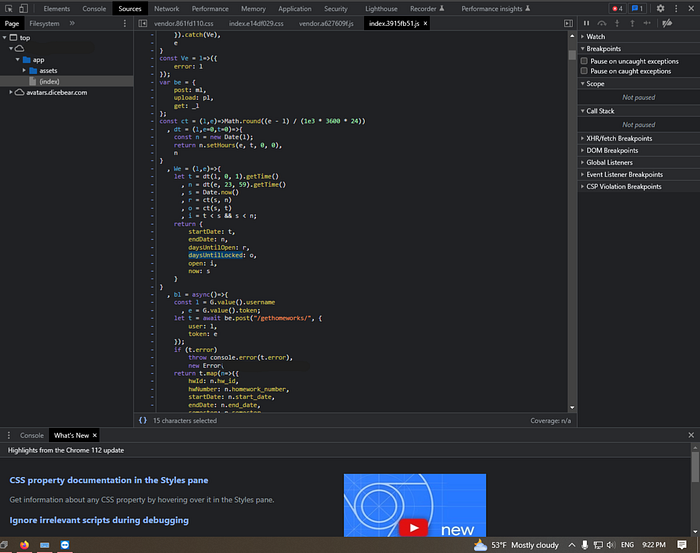Viewport: 700px width, 553px height.
Task: Close the index.3915fb51.js file tab
Action: 425,23
